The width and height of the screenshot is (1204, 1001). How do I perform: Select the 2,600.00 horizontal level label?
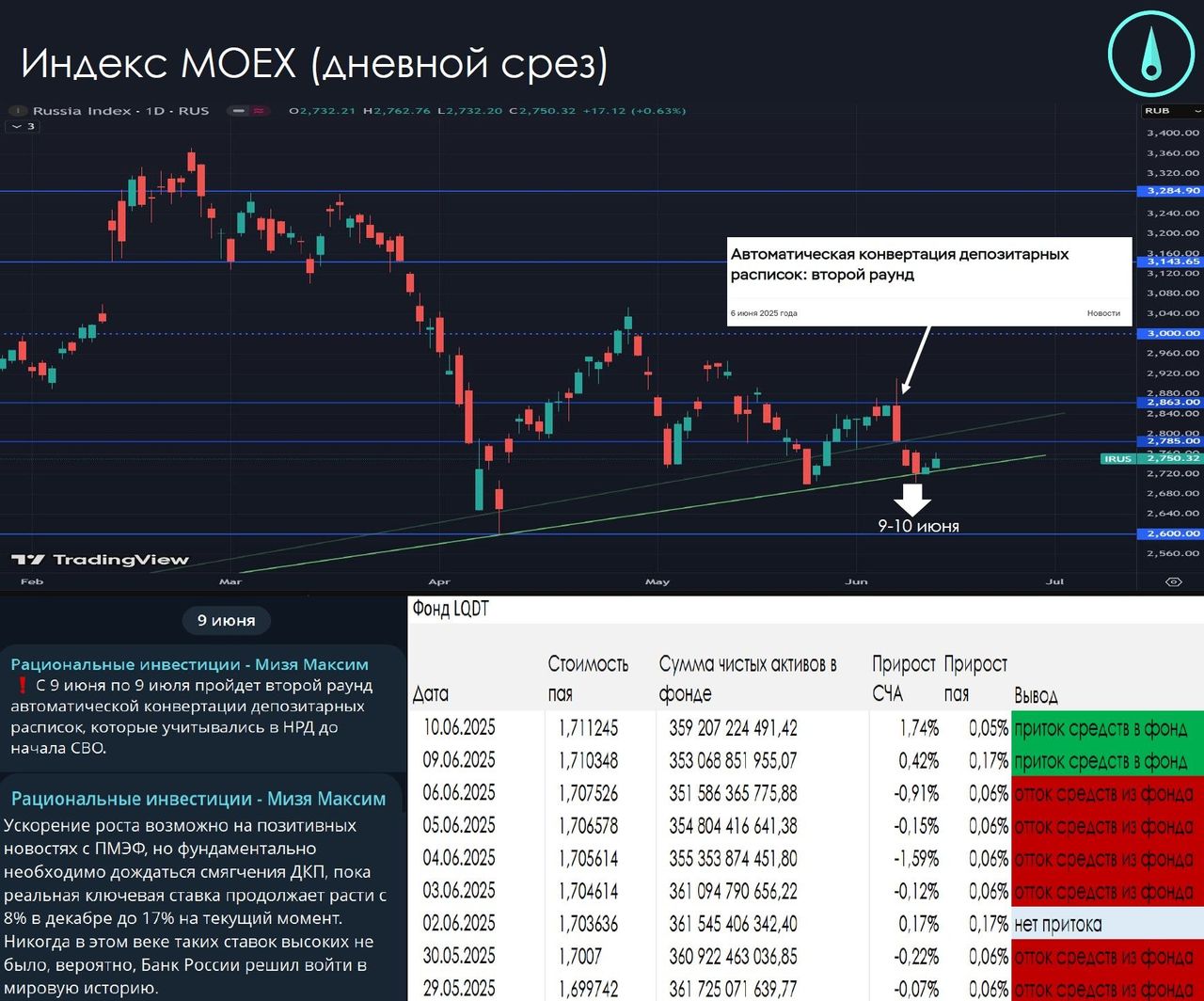coord(1171,533)
